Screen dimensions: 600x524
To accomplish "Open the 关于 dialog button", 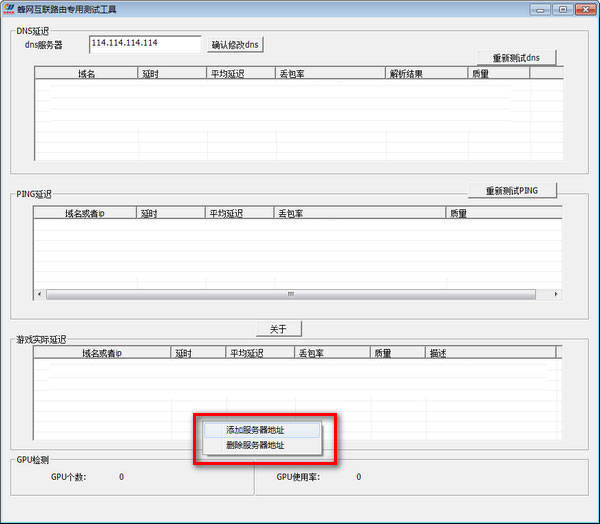I will tap(278, 329).
